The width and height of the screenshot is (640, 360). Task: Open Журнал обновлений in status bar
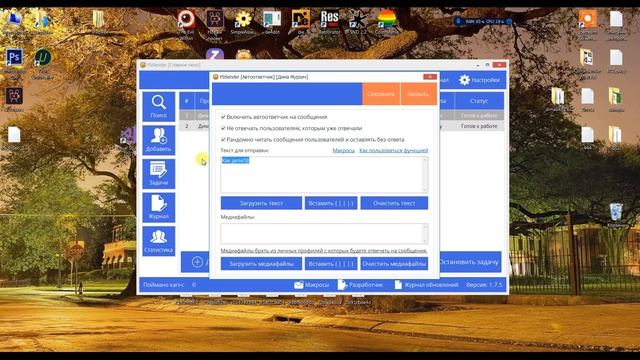(x=427, y=285)
